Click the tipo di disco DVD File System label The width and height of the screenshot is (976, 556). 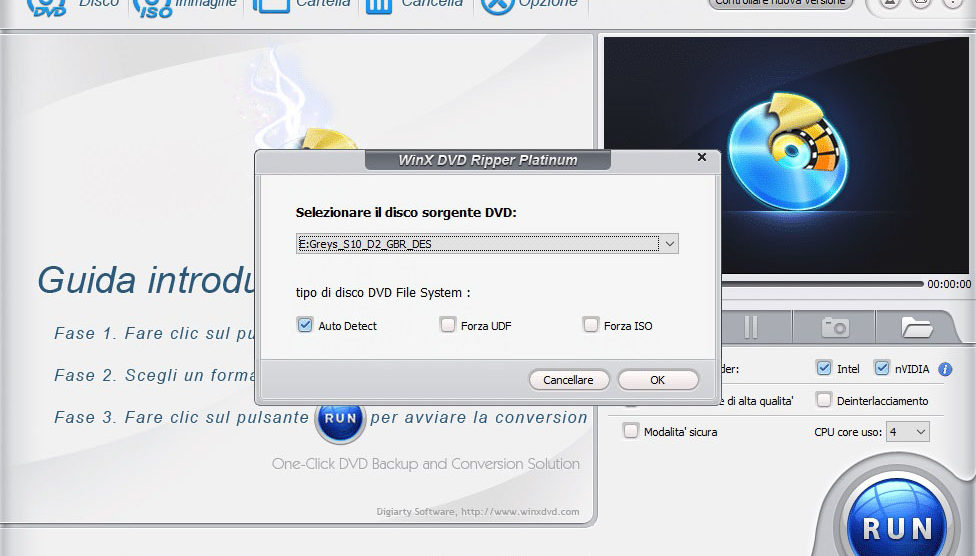[x=383, y=293]
